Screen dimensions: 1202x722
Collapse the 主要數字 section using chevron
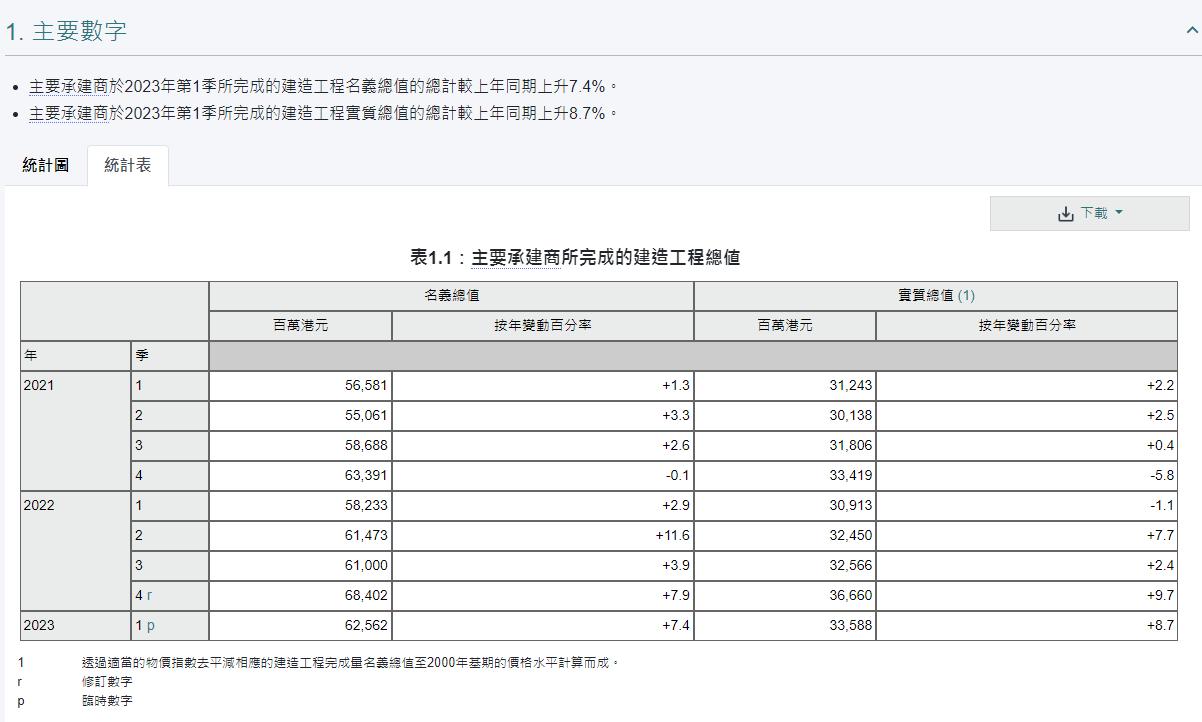pos(1191,30)
